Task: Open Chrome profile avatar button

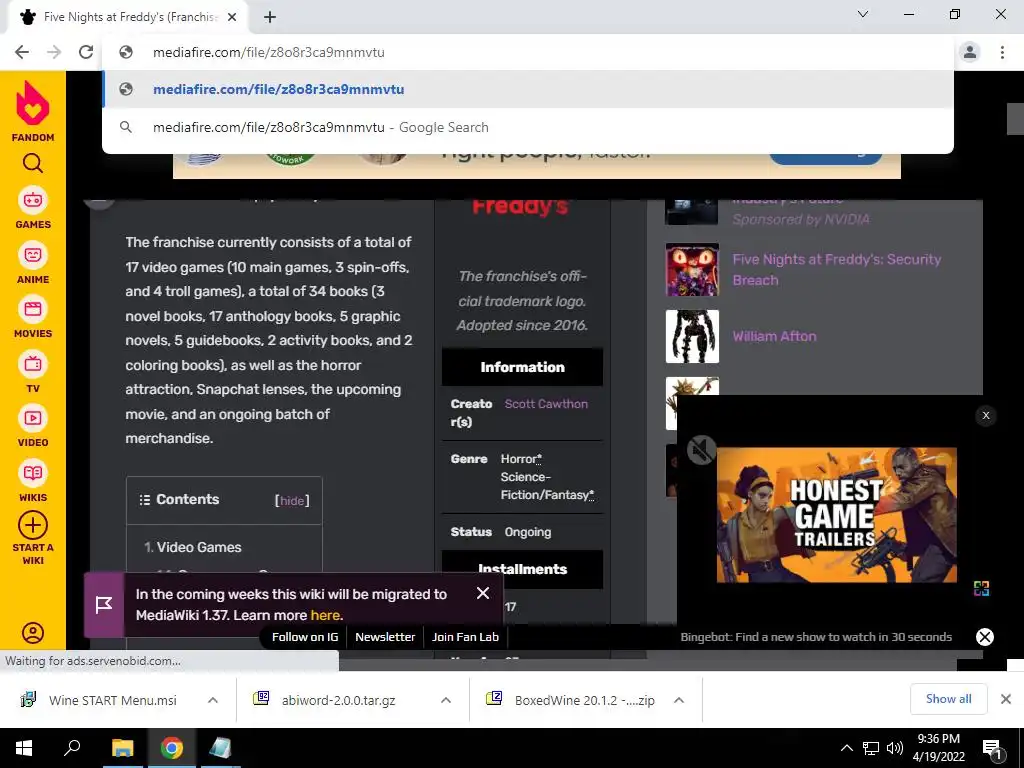Action: [x=970, y=52]
